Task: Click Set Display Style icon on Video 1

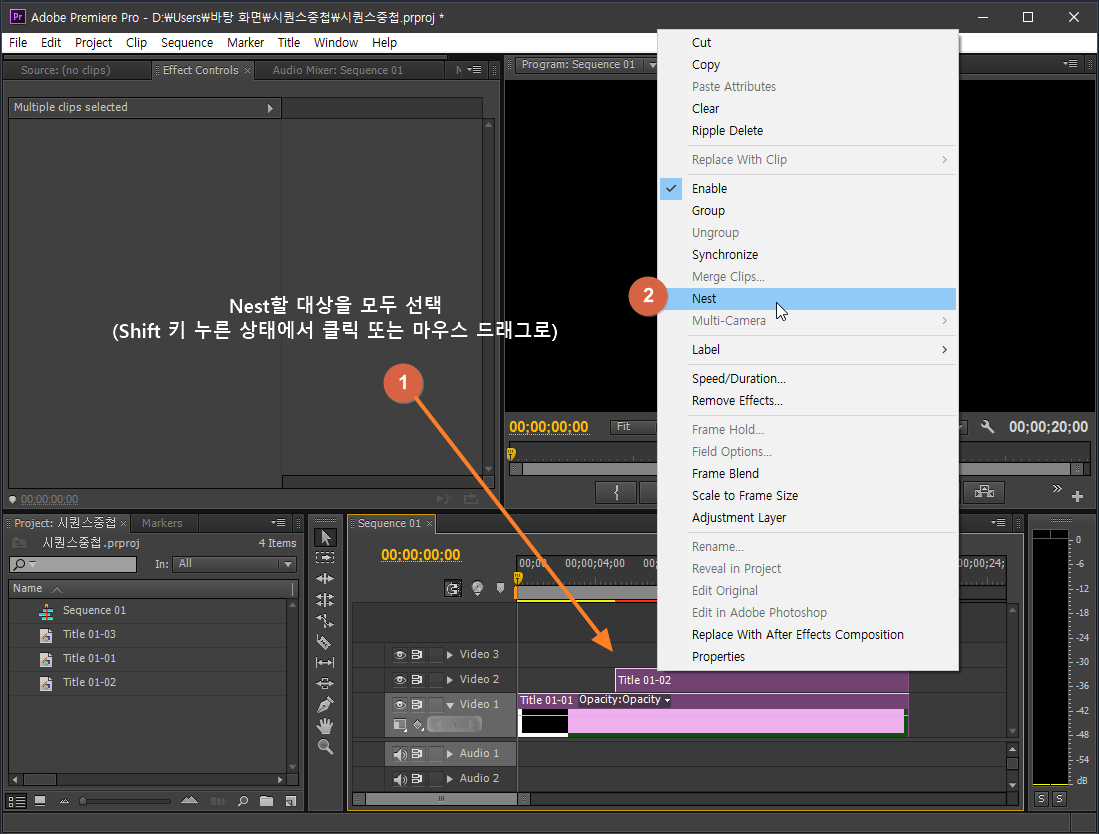Action: 400,725
